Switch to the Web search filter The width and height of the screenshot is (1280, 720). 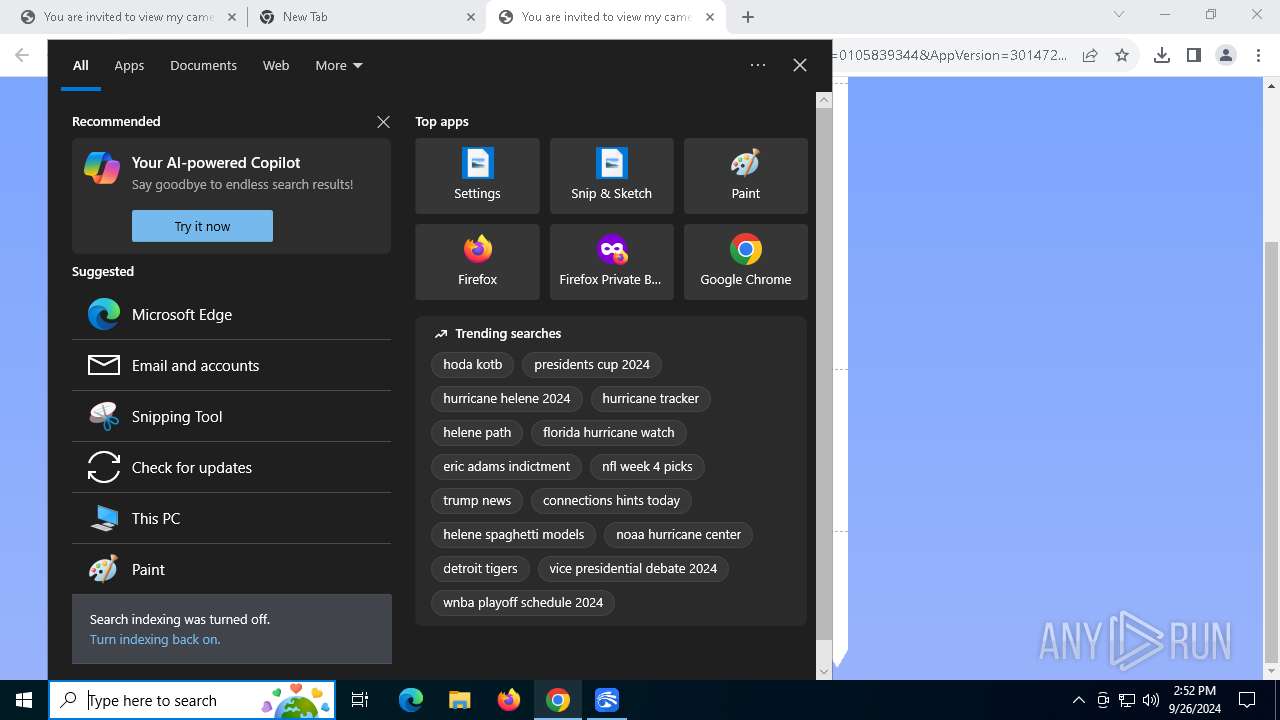point(276,65)
